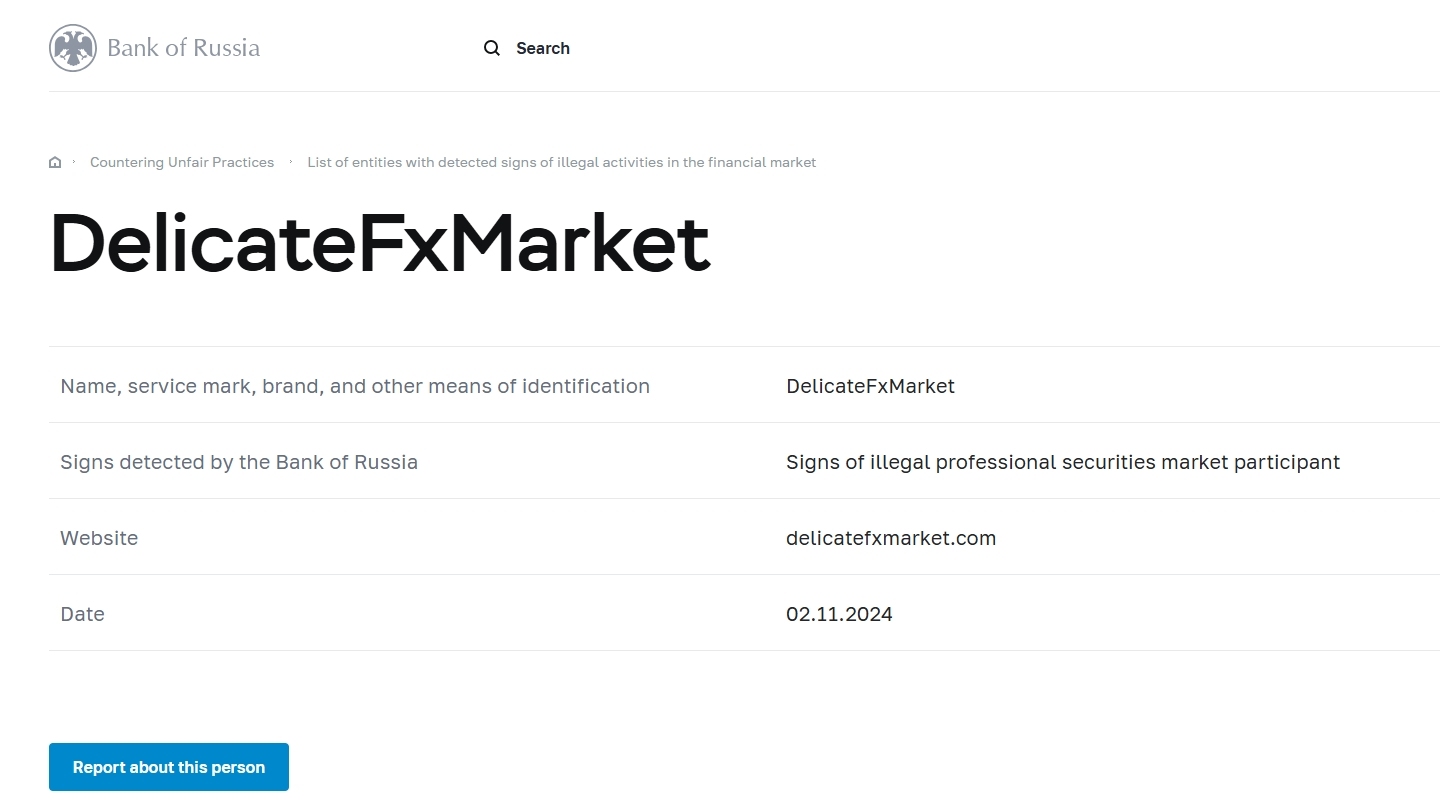Image resolution: width=1440 pixels, height=811 pixels.
Task: Click the Bank of Russia wordmark text
Action: click(183, 48)
